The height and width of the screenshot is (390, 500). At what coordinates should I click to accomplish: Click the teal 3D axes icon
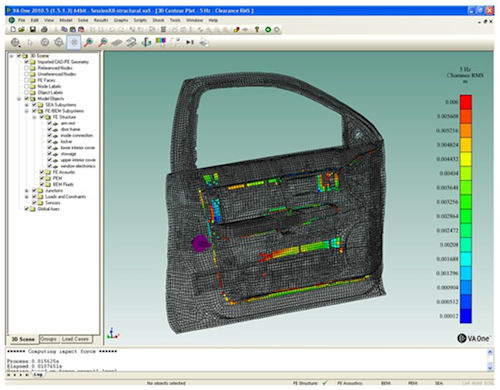[146, 42]
